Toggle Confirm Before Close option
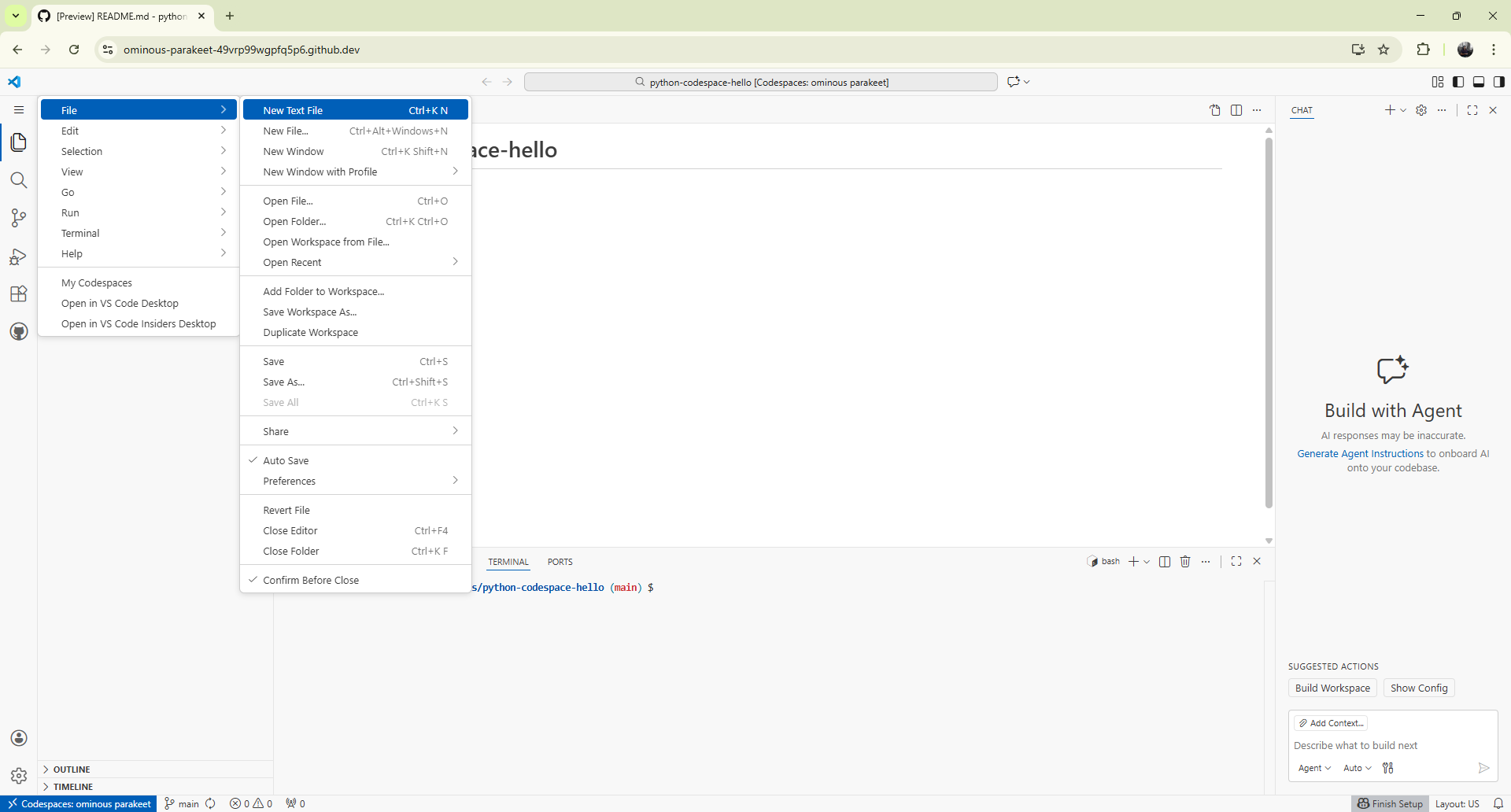 click(356, 580)
